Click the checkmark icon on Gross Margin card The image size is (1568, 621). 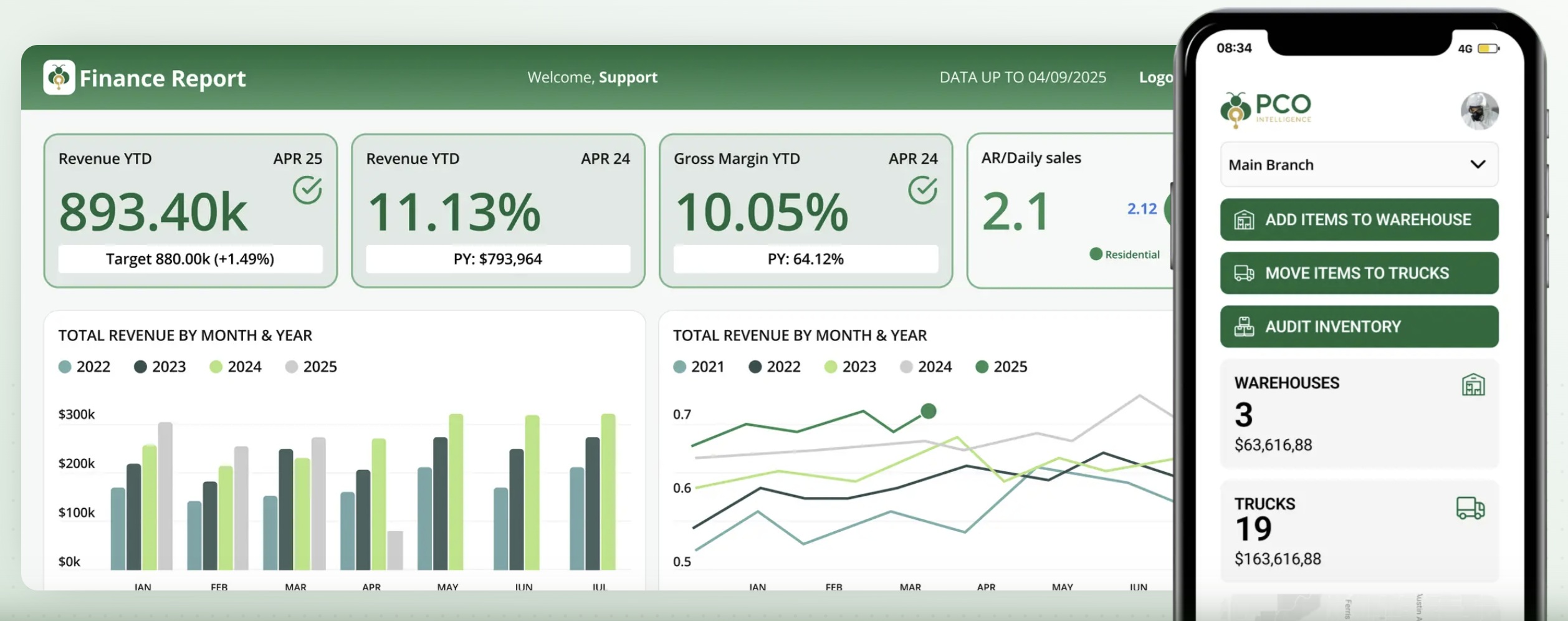coord(922,190)
